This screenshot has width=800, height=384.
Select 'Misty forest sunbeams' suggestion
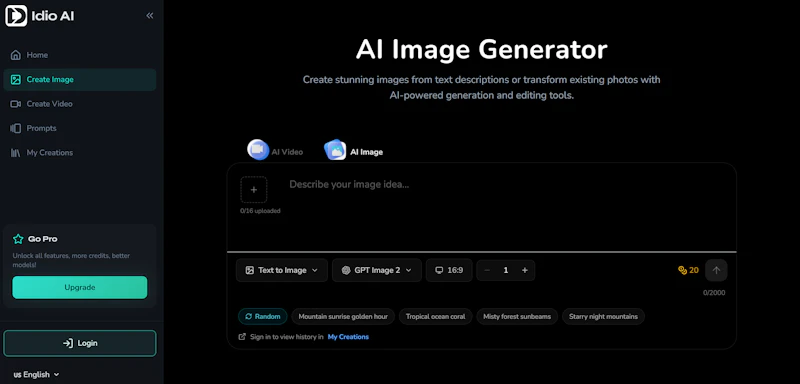tap(517, 317)
